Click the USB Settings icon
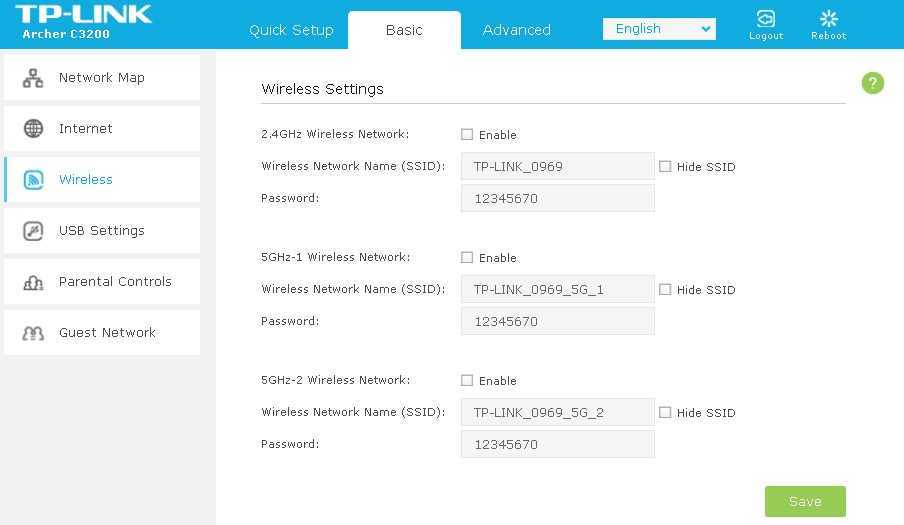The width and height of the screenshot is (904, 525). (33, 231)
